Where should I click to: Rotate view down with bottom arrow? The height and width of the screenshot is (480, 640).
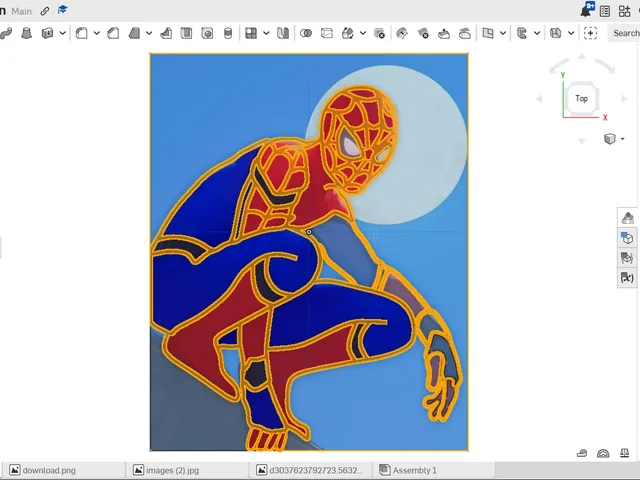click(x=582, y=141)
